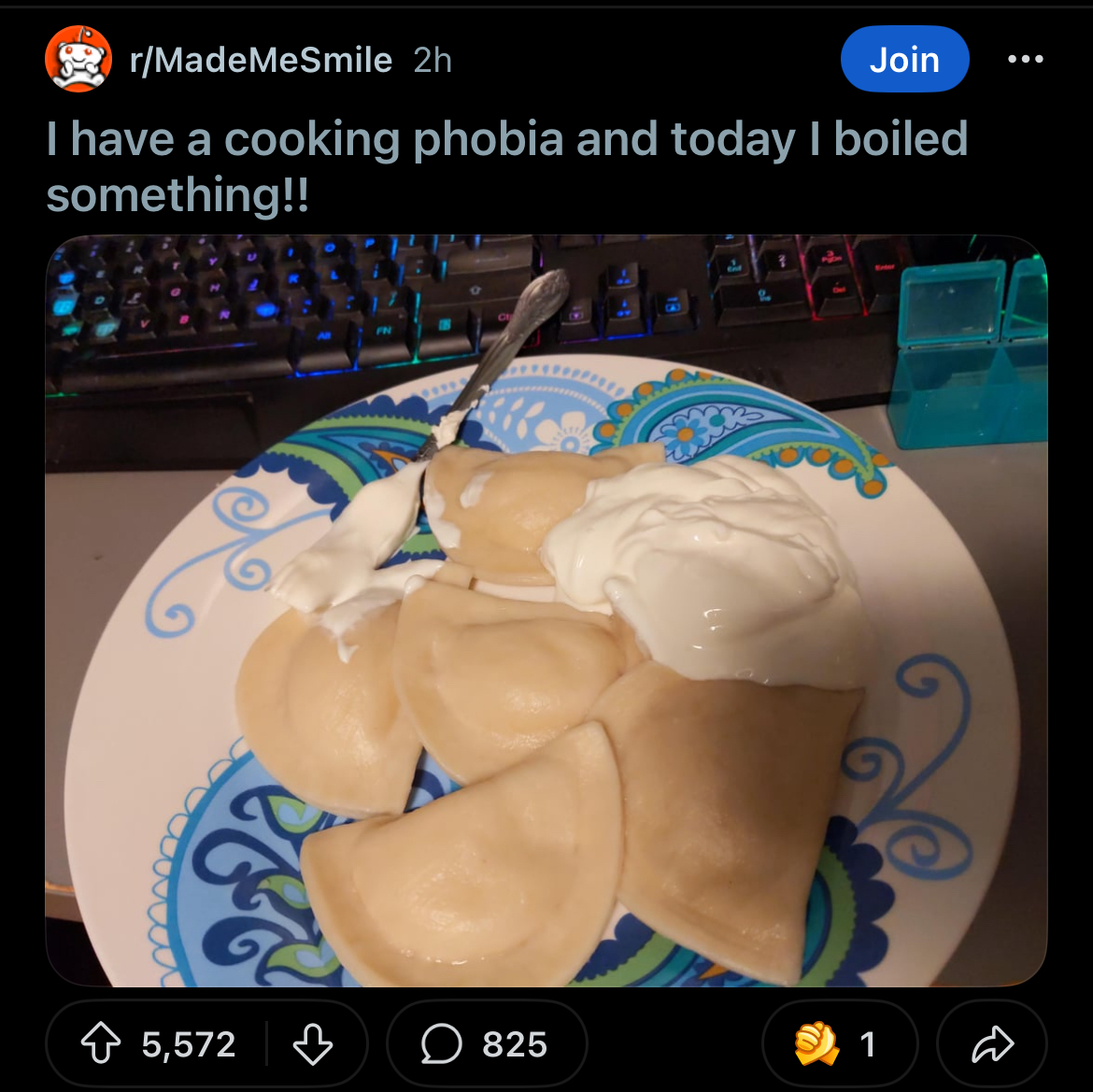Downvote the cooking phobia post
This screenshot has height=1092, width=1093.
(312, 1043)
